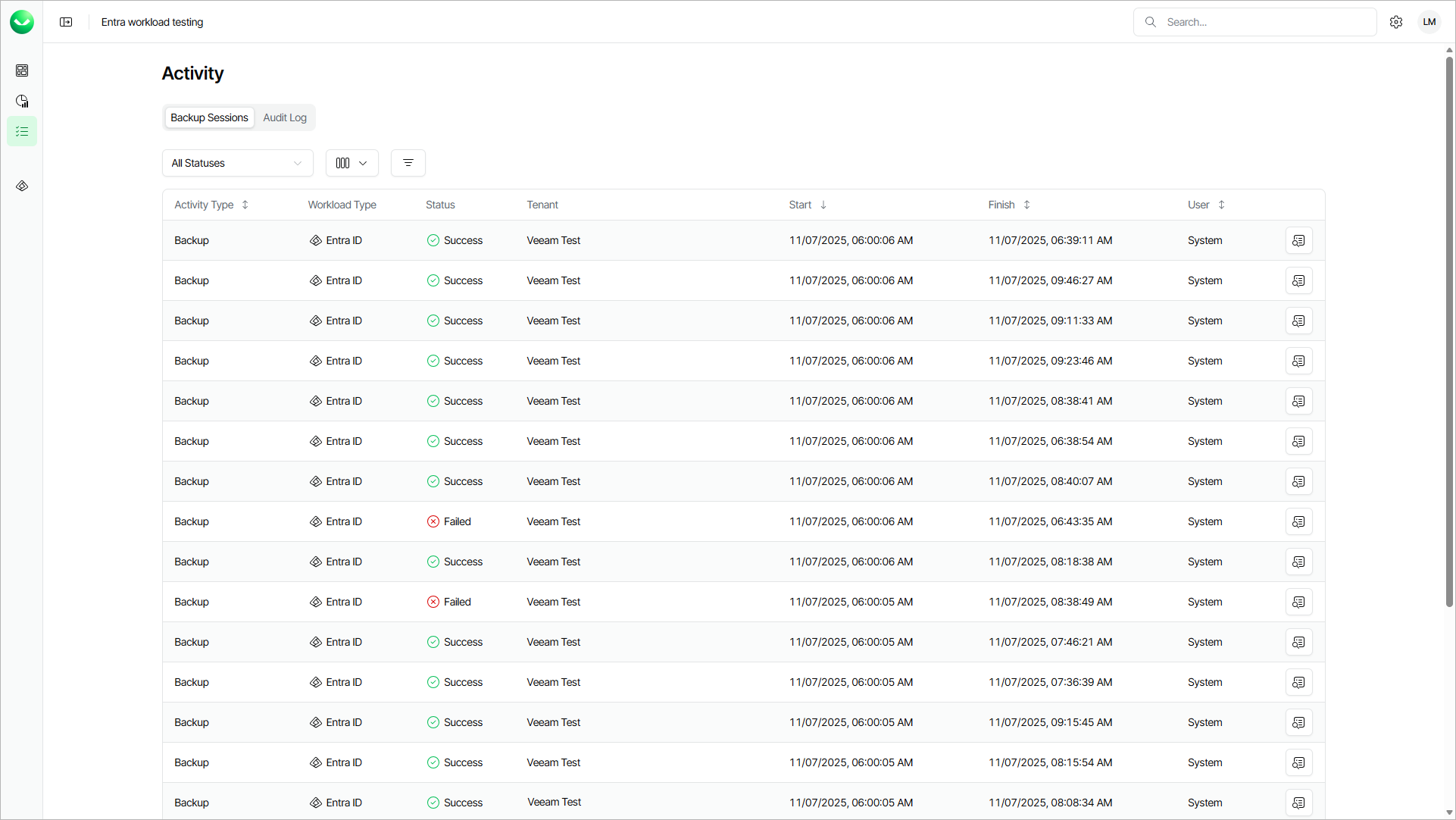
Task: Open the filter options button
Action: (408, 163)
